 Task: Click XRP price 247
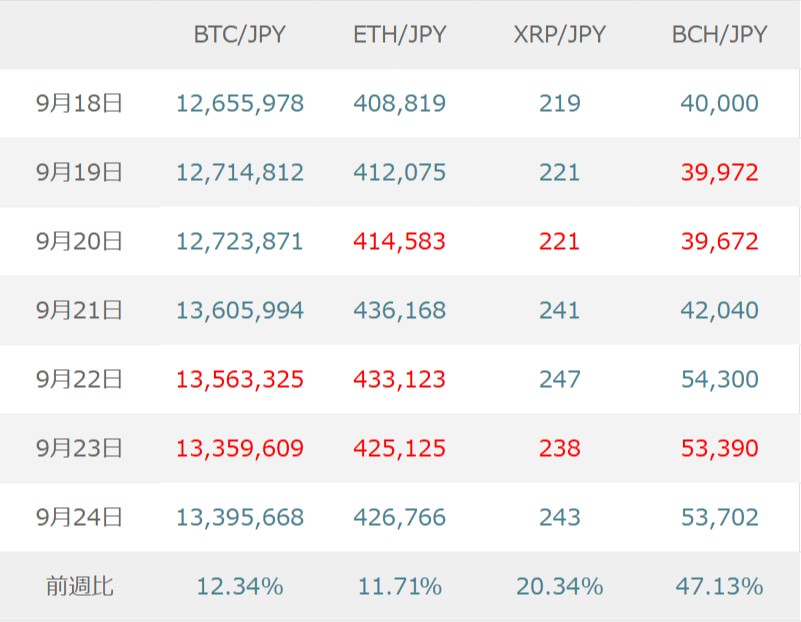point(559,379)
